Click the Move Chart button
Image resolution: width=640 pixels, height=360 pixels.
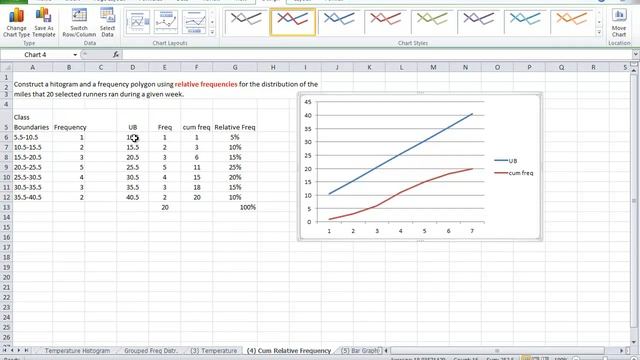619,23
